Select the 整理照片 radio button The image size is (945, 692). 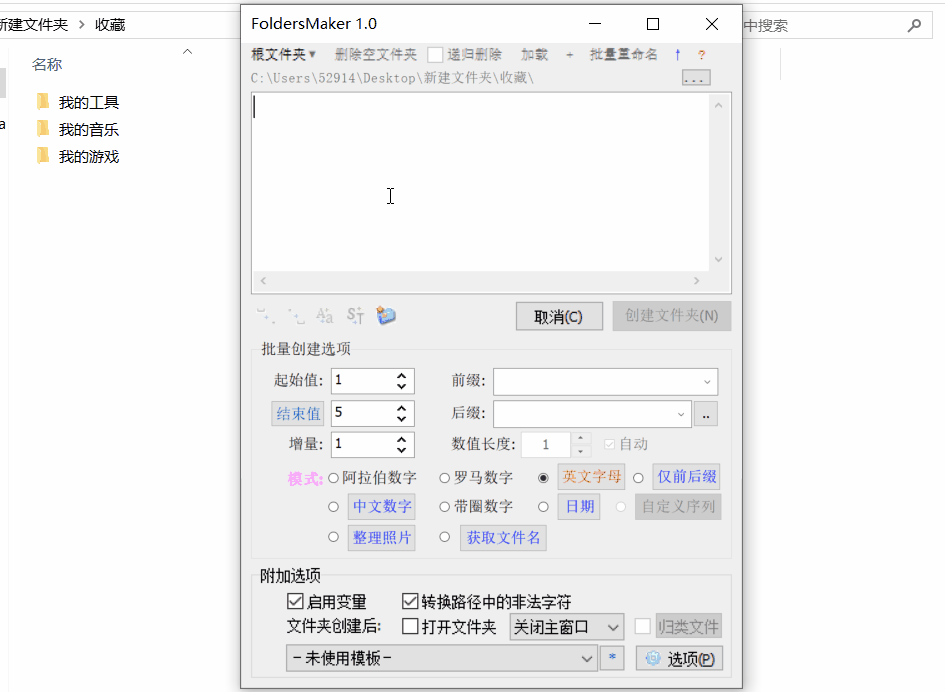pos(333,536)
